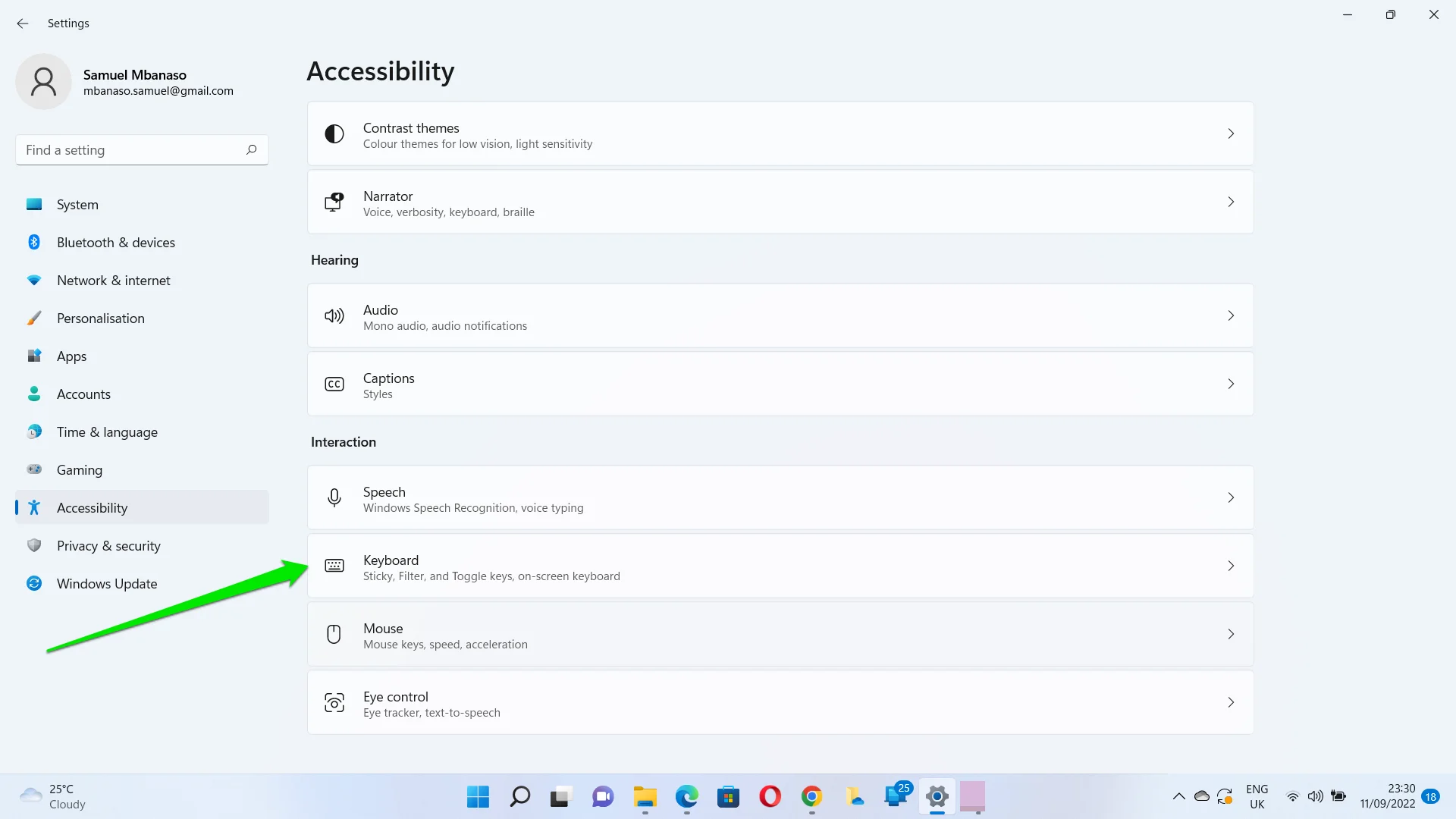Click the Contrast themes half-circle icon
This screenshot has width=1456, height=819.
pyautogui.click(x=334, y=134)
